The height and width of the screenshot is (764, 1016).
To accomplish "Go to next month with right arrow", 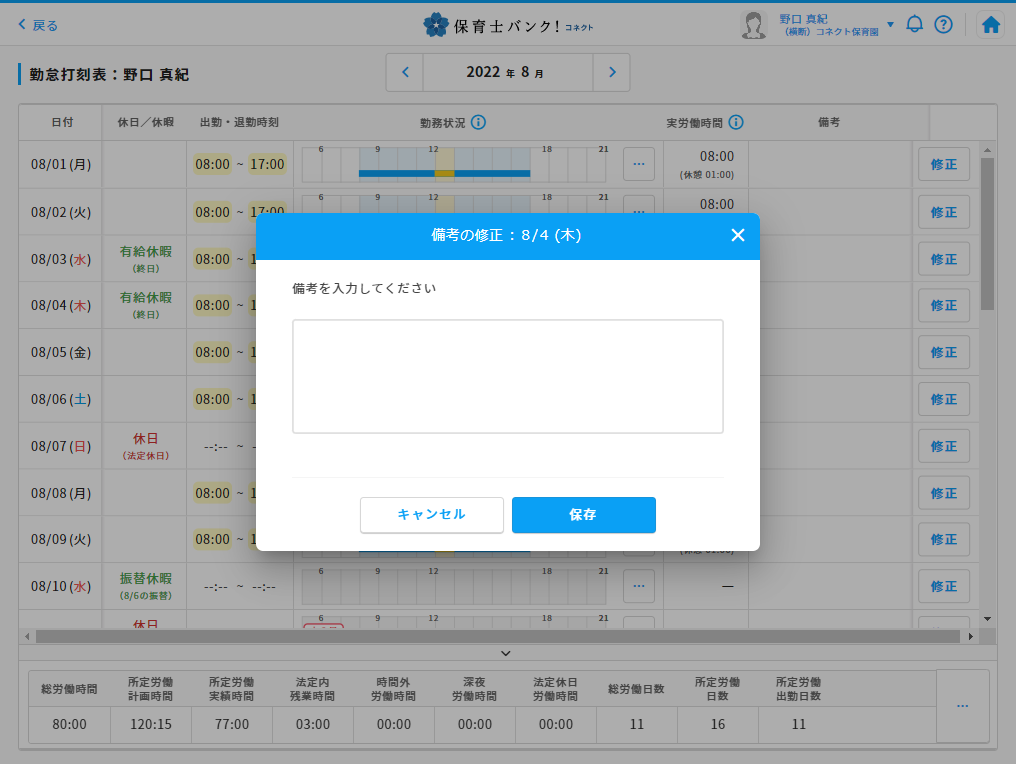I will [612, 72].
